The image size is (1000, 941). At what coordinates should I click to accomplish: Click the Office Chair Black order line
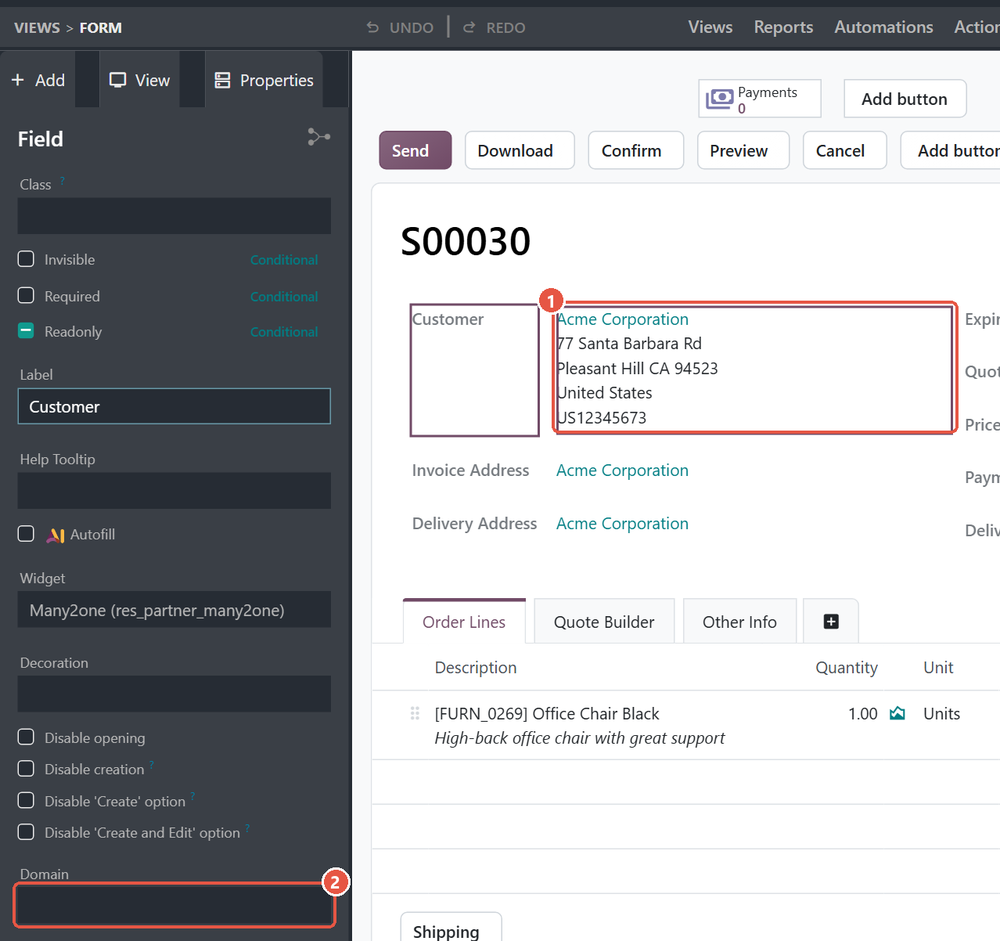(547, 713)
